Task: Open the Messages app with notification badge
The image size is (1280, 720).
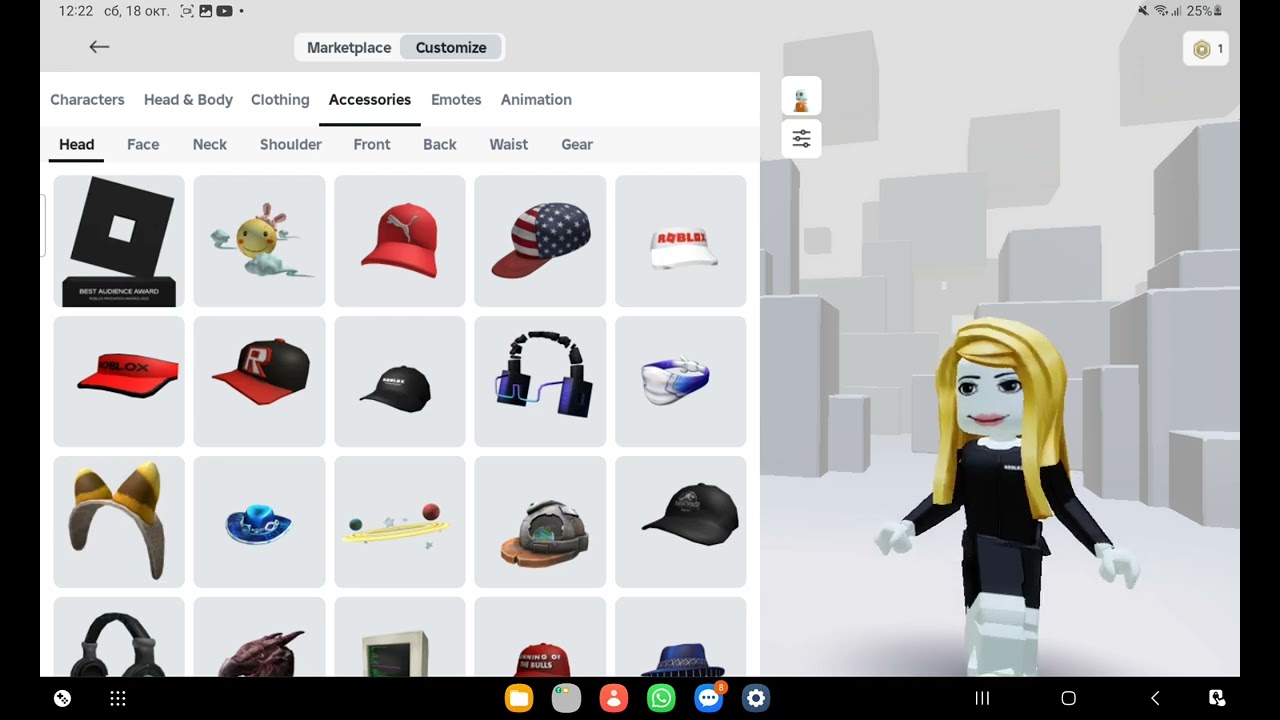Action: [709, 698]
